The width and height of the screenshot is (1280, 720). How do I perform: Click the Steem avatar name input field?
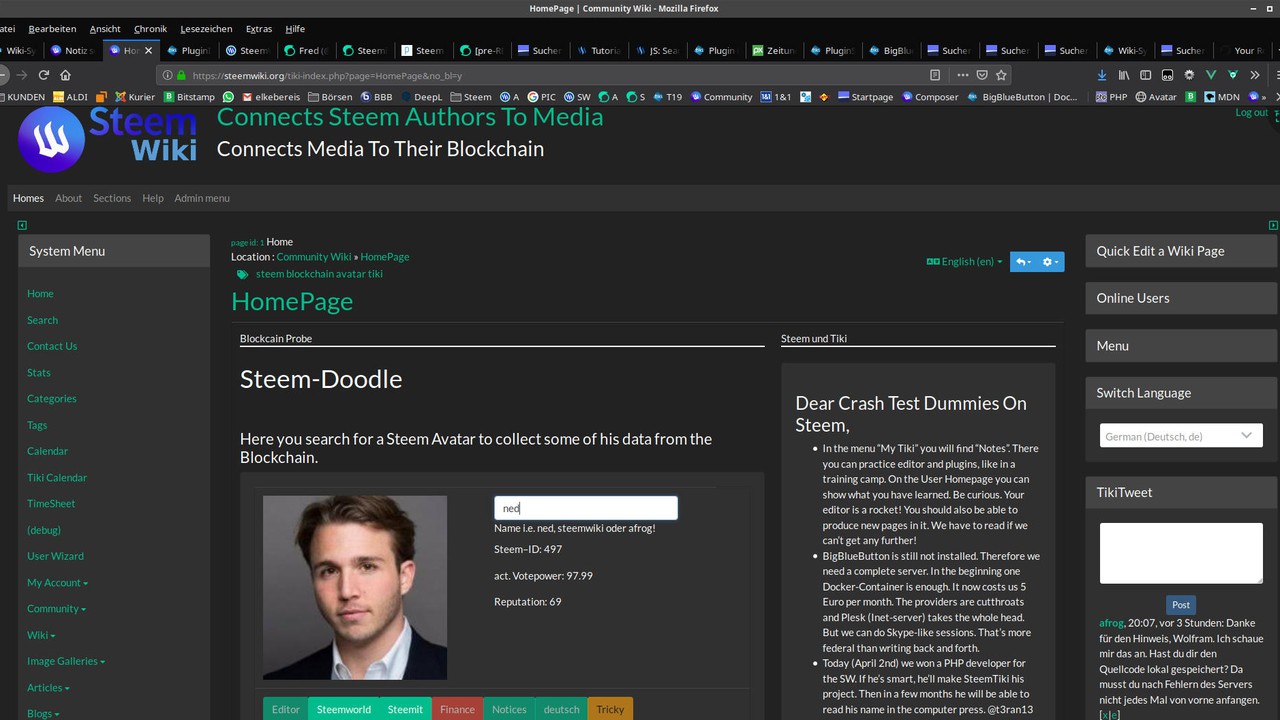(x=585, y=508)
